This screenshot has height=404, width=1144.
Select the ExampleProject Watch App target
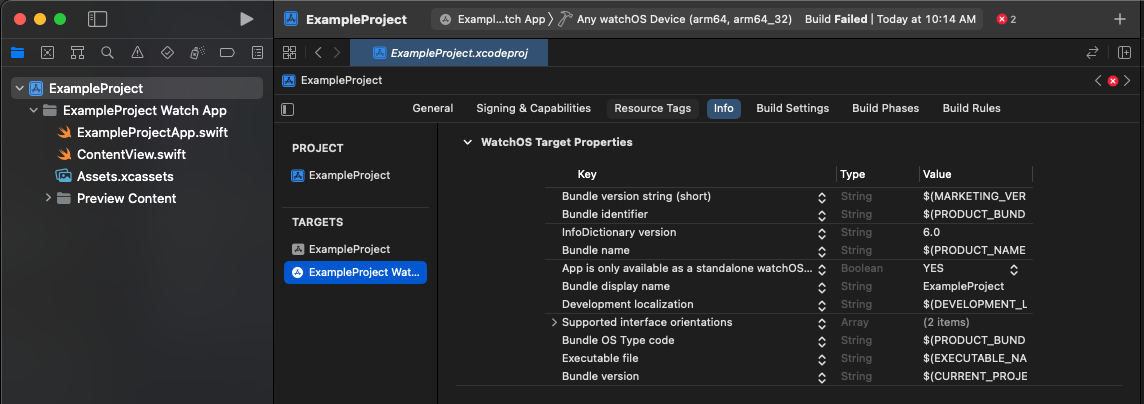coord(356,273)
